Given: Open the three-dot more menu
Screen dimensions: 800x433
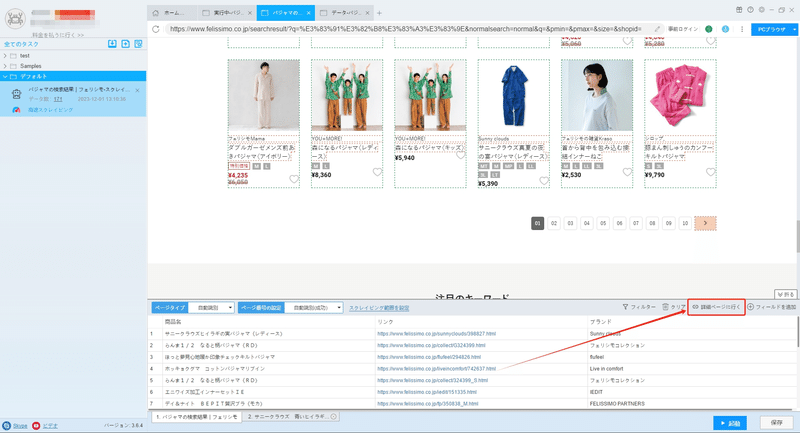Looking at the screenshot, I should pyautogui.click(x=742, y=29).
